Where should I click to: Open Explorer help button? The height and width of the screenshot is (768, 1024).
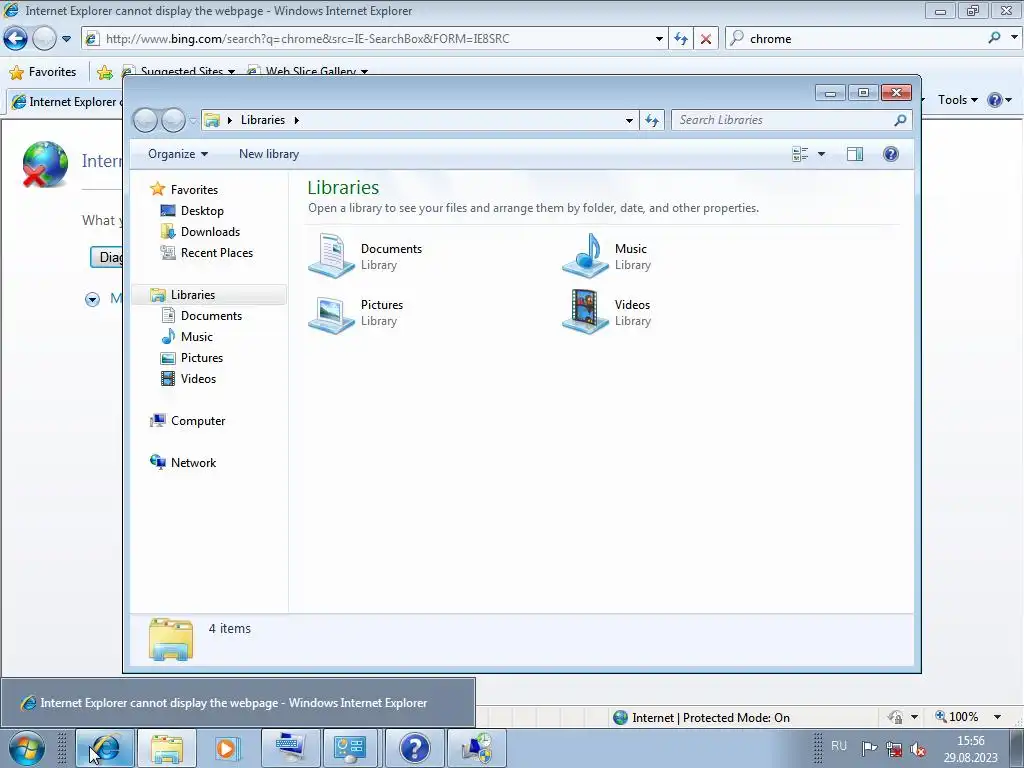point(891,154)
